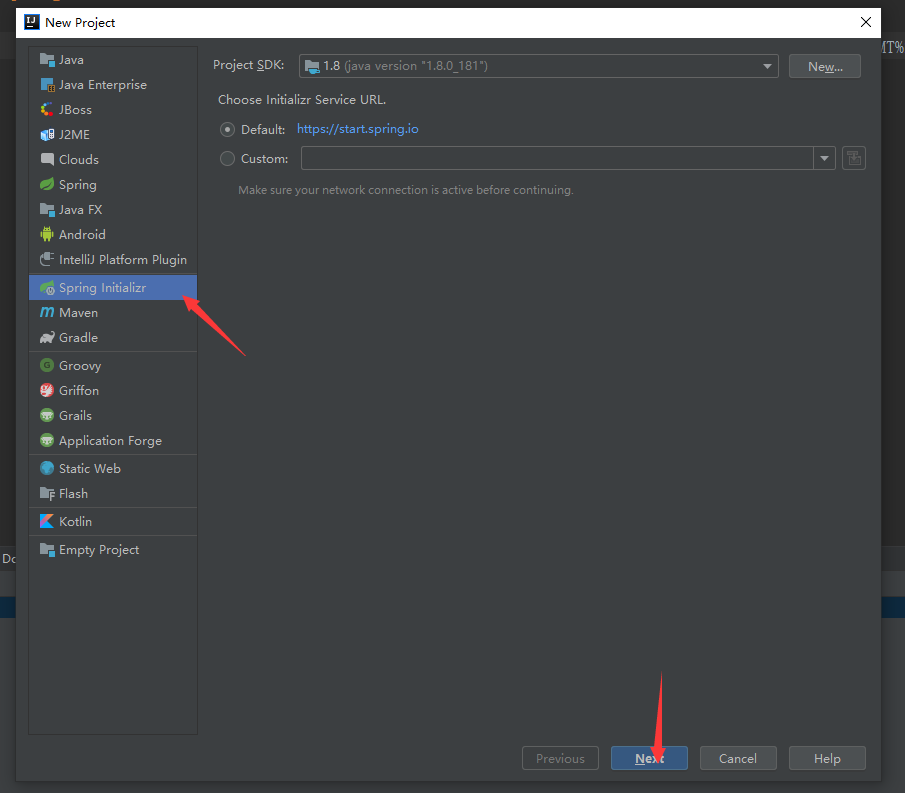Click the Previous button
This screenshot has width=905, height=793.
tap(560, 758)
